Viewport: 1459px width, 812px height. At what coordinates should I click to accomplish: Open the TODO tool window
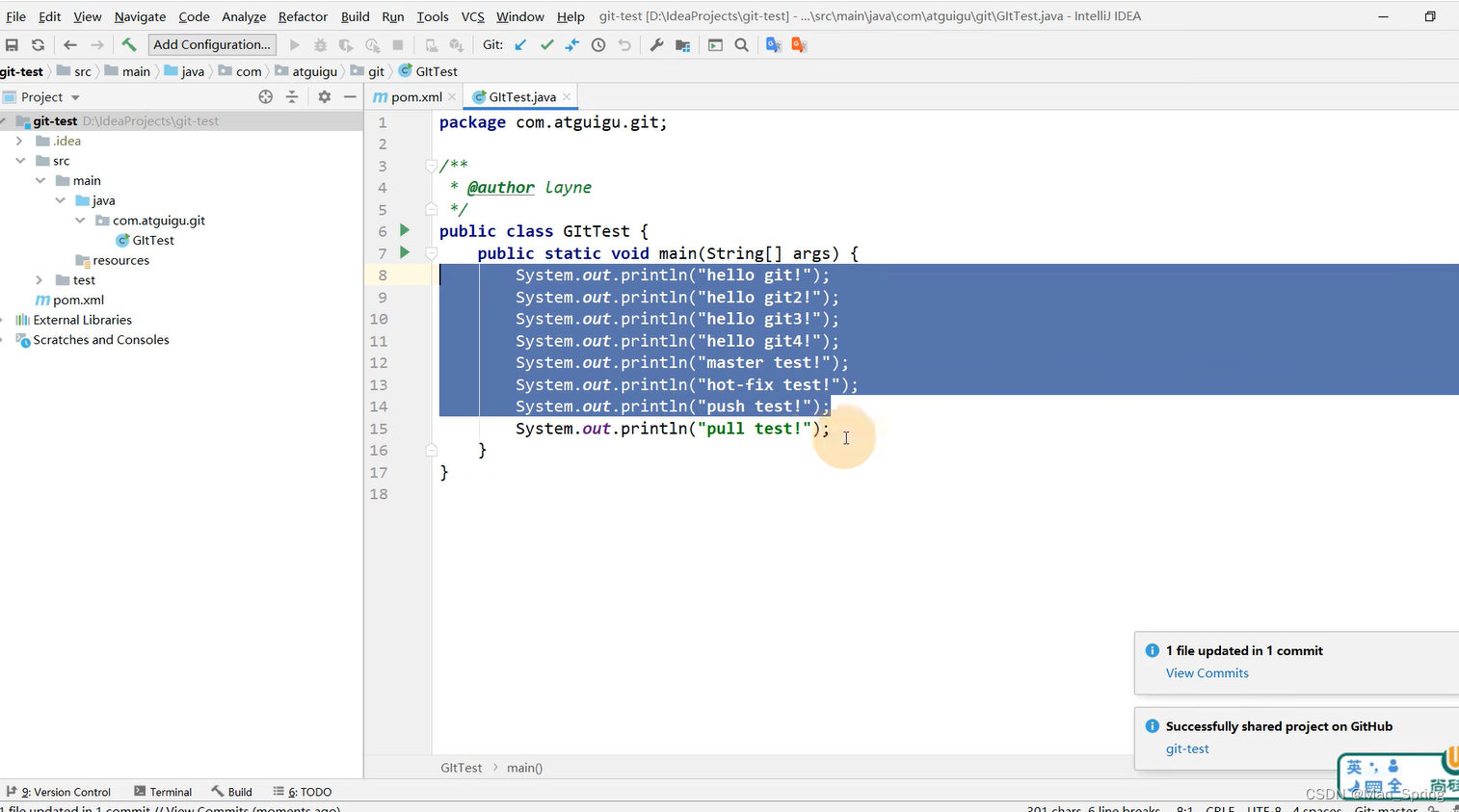pos(303,792)
